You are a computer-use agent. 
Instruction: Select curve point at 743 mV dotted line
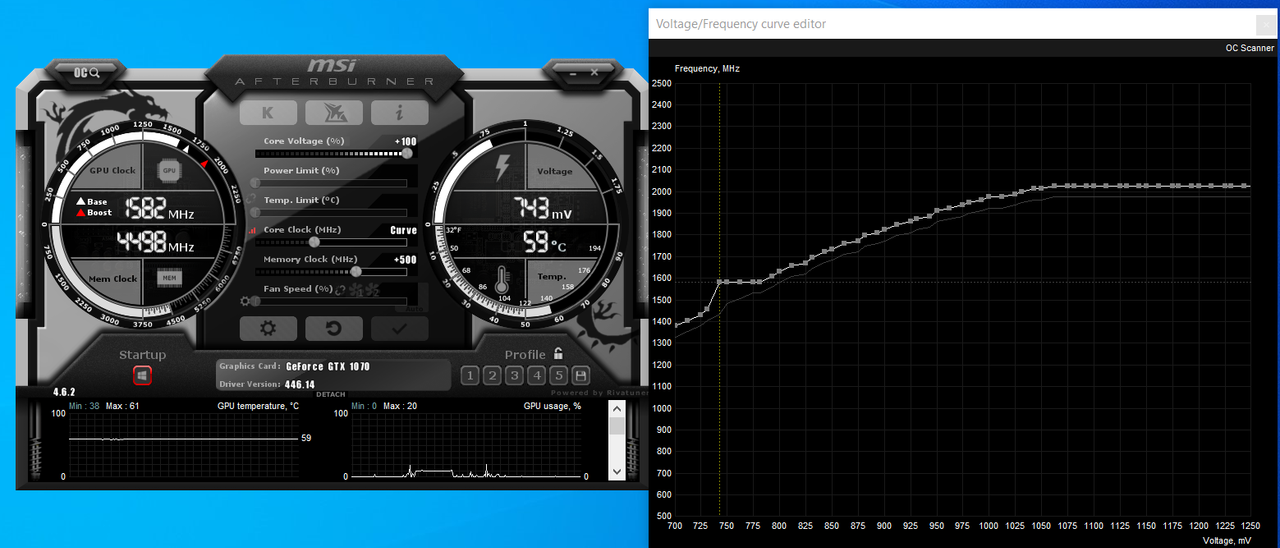pyautogui.click(x=719, y=282)
